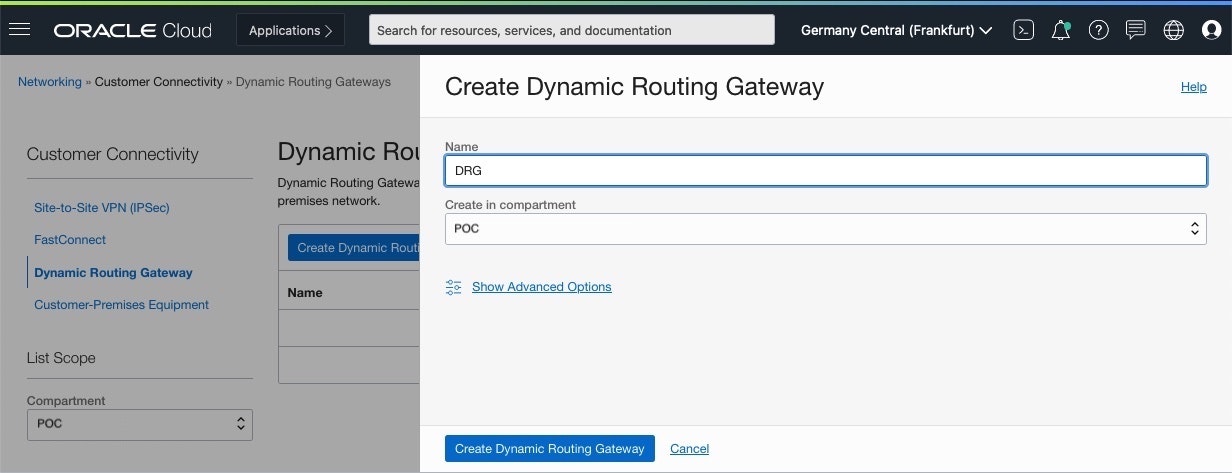Click the Oracle Cloud logo
1232x473 pixels.
pyautogui.click(x=133, y=31)
